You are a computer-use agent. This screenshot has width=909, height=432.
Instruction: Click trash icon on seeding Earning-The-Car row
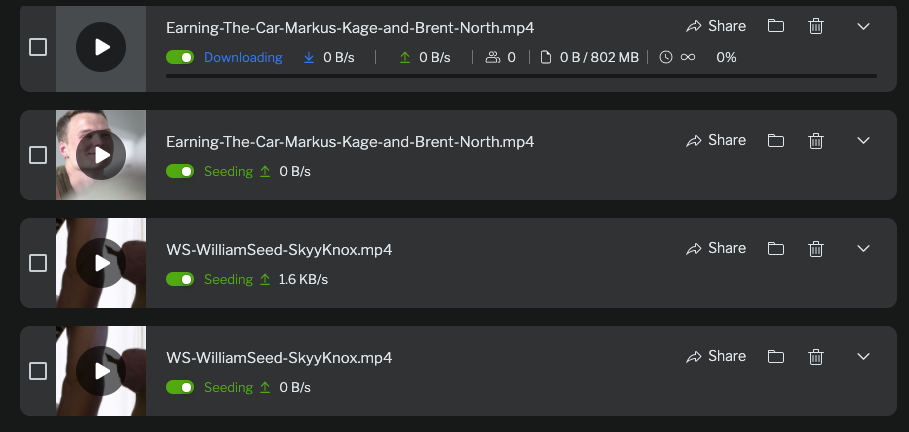[816, 140]
